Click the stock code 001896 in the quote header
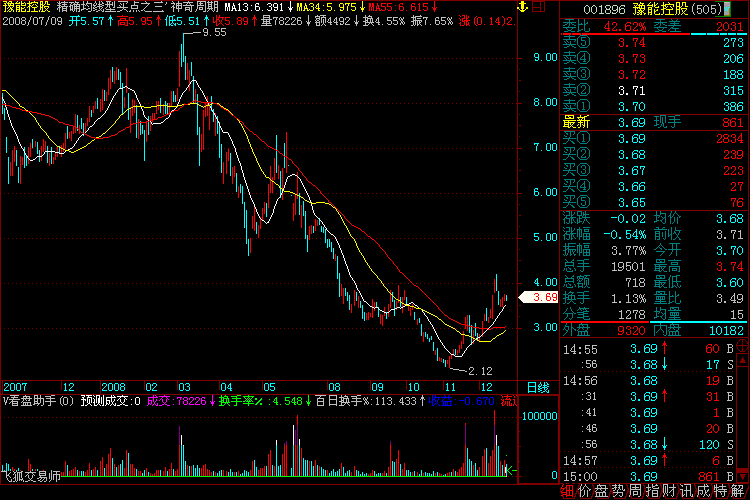Viewport: 750px width, 500px height. [x=605, y=9]
